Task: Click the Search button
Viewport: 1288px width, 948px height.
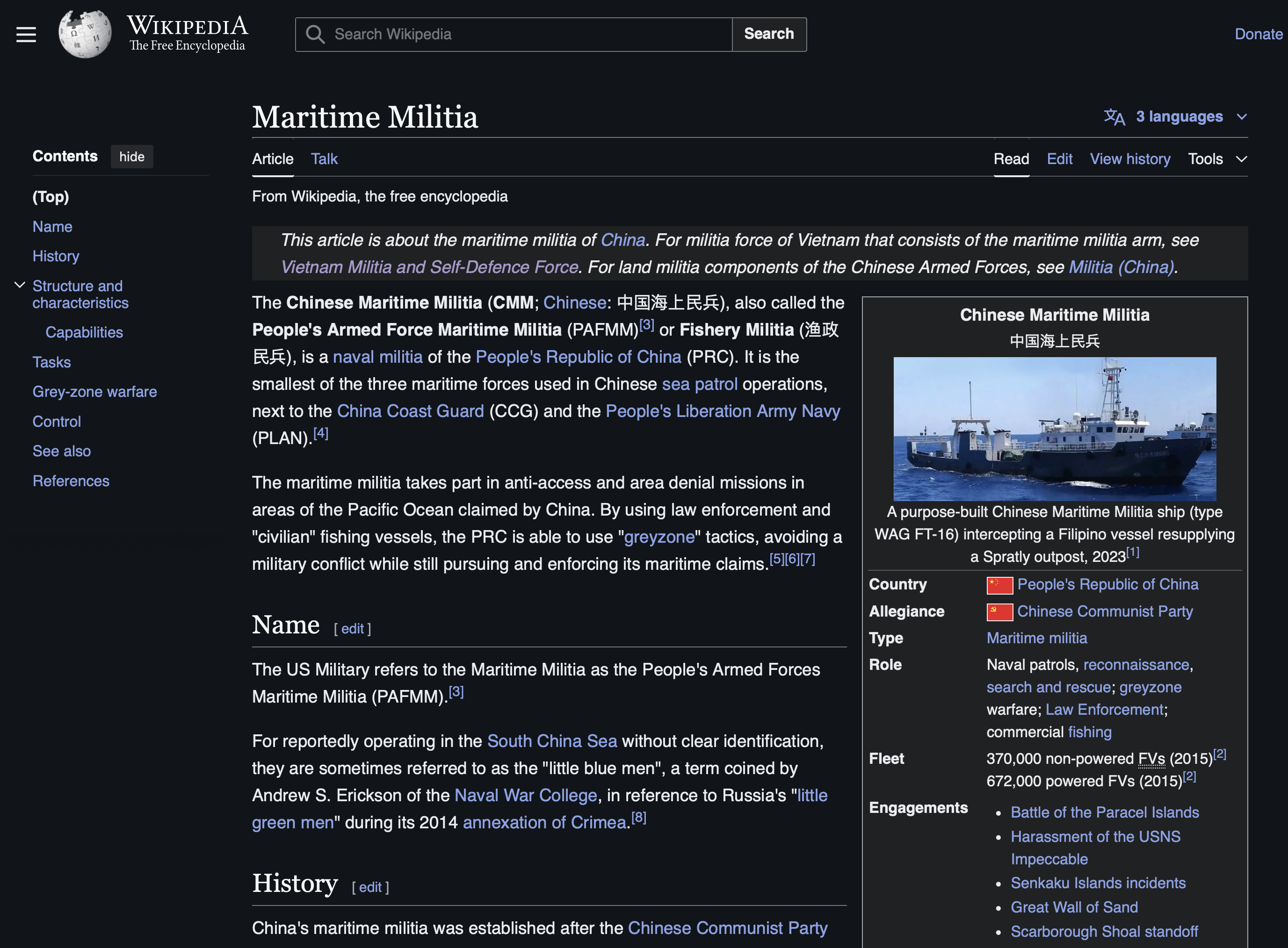Action: click(x=768, y=35)
